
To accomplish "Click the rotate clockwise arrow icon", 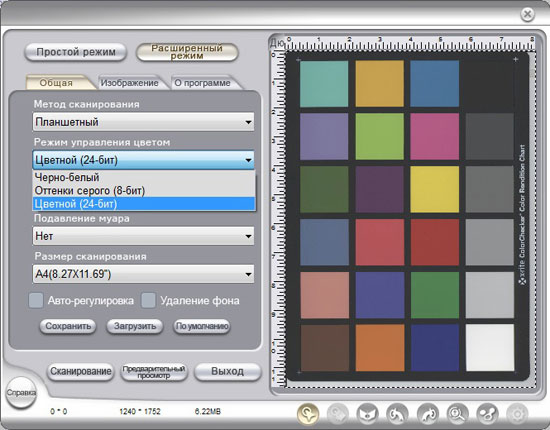I will pyautogui.click(x=428, y=414).
